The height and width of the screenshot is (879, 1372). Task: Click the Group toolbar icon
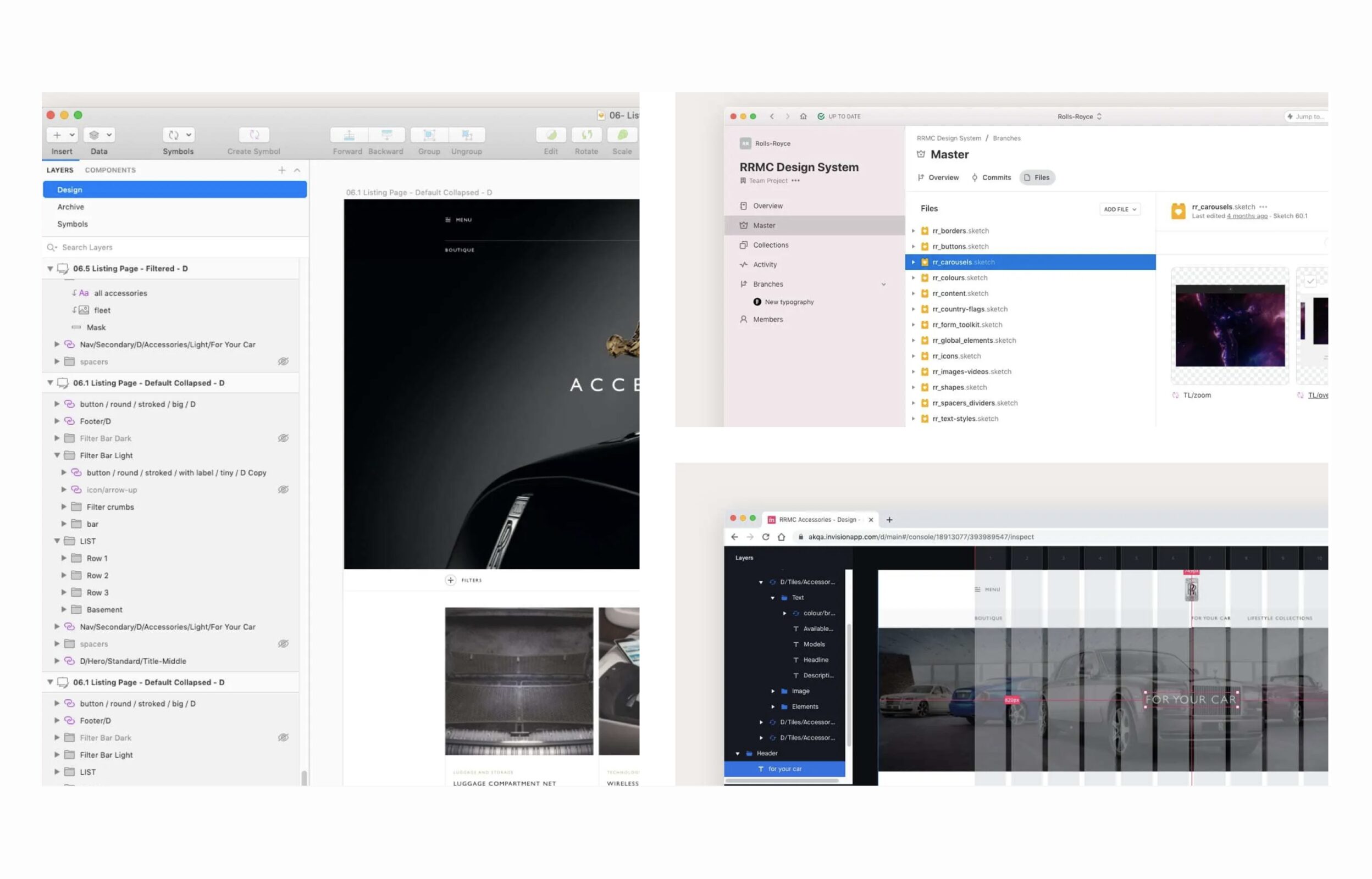[x=429, y=135]
